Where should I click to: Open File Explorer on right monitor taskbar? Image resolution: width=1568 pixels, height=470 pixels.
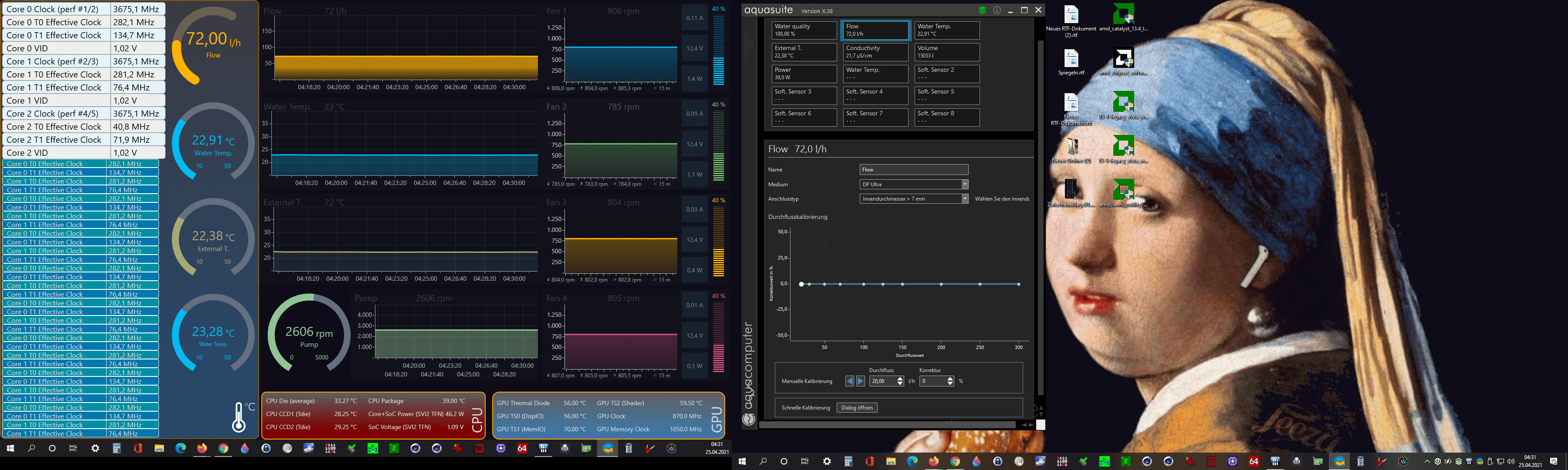tap(891, 461)
